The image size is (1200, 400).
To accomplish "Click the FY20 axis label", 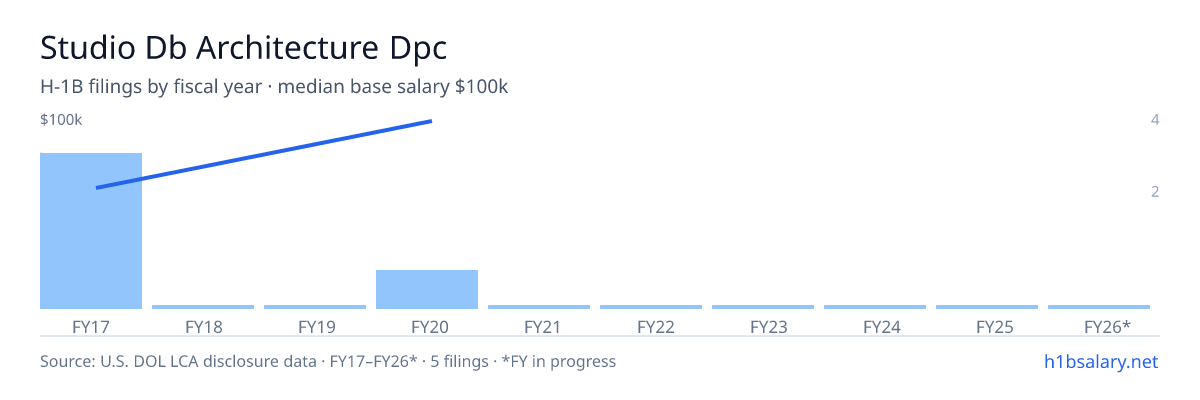I will [427, 327].
